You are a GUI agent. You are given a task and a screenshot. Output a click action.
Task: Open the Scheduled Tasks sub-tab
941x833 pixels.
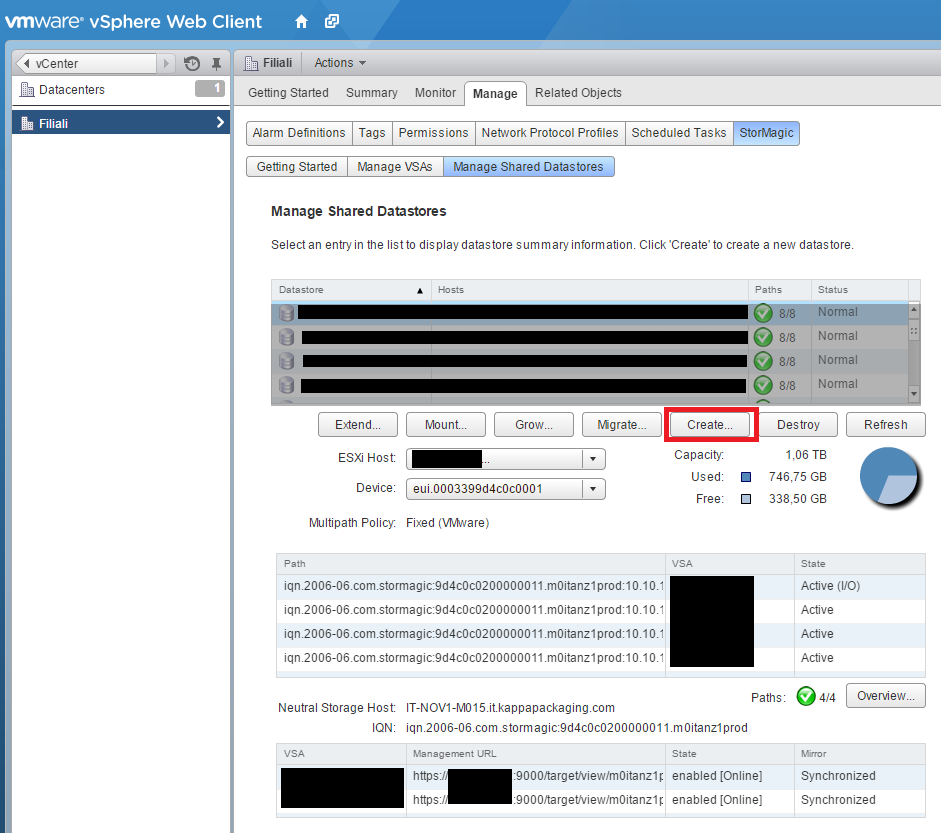(679, 133)
